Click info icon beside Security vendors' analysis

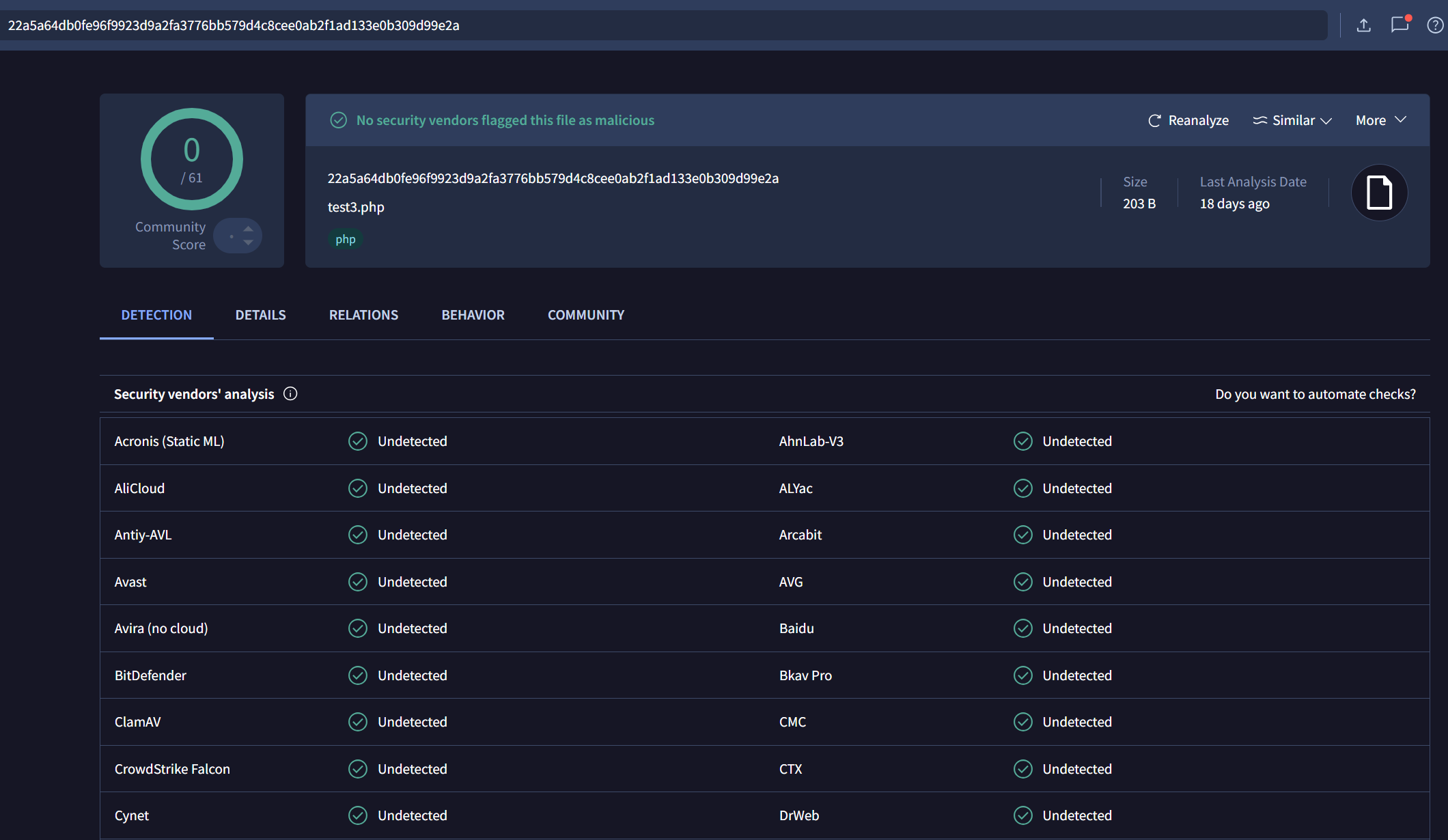click(x=290, y=394)
